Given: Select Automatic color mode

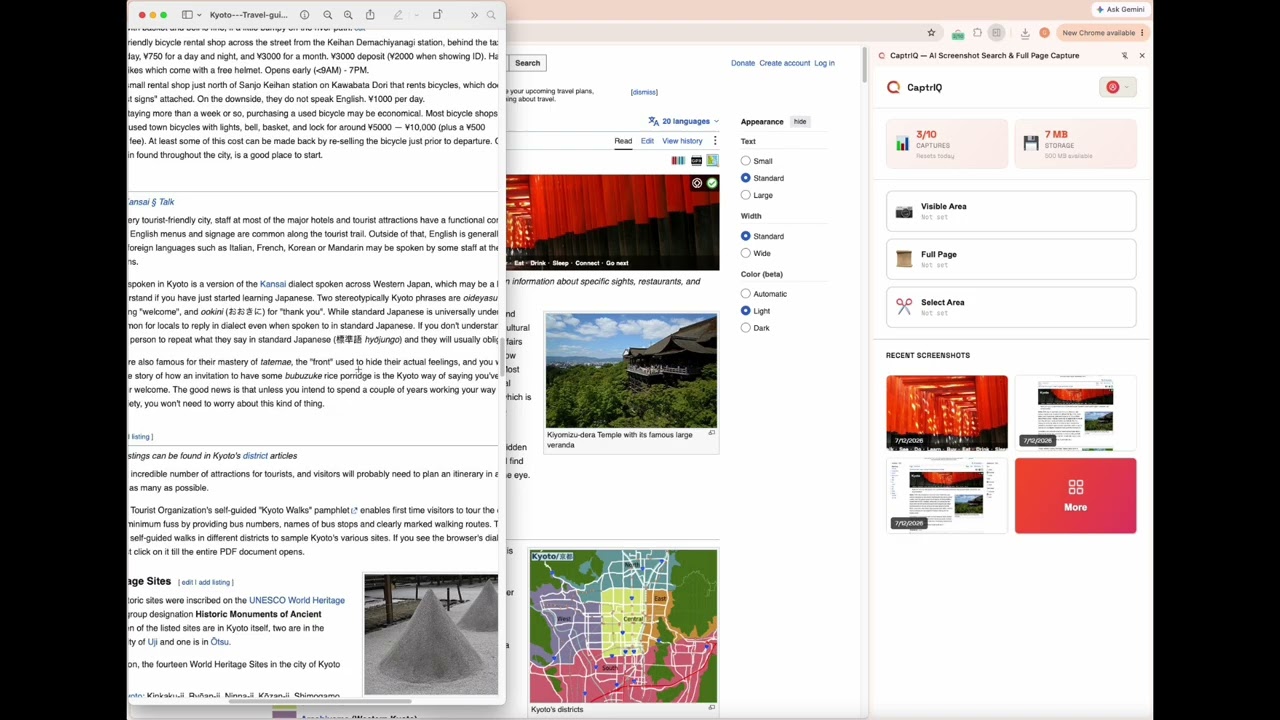Looking at the screenshot, I should coord(746,294).
